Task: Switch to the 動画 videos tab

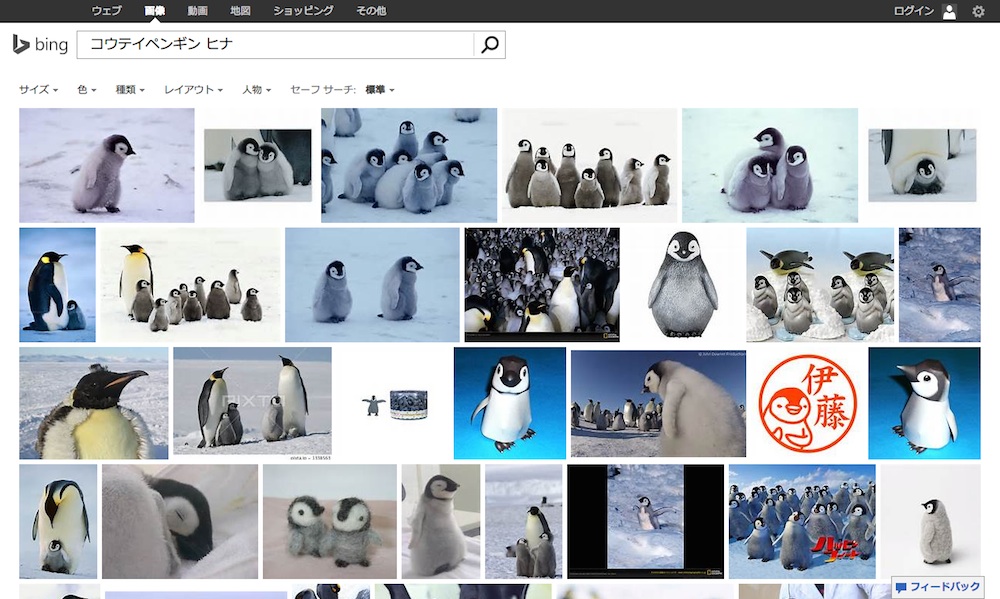Action: pos(197,11)
